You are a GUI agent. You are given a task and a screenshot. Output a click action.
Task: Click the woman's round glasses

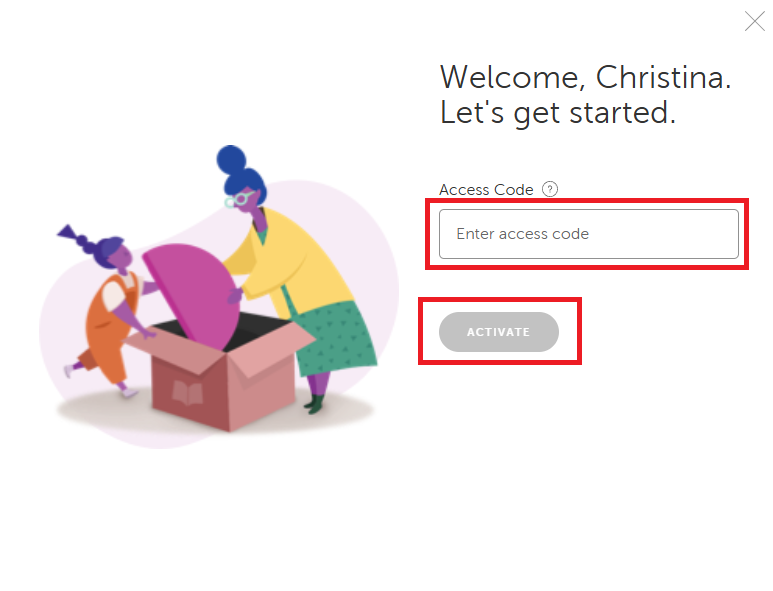[x=238, y=200]
